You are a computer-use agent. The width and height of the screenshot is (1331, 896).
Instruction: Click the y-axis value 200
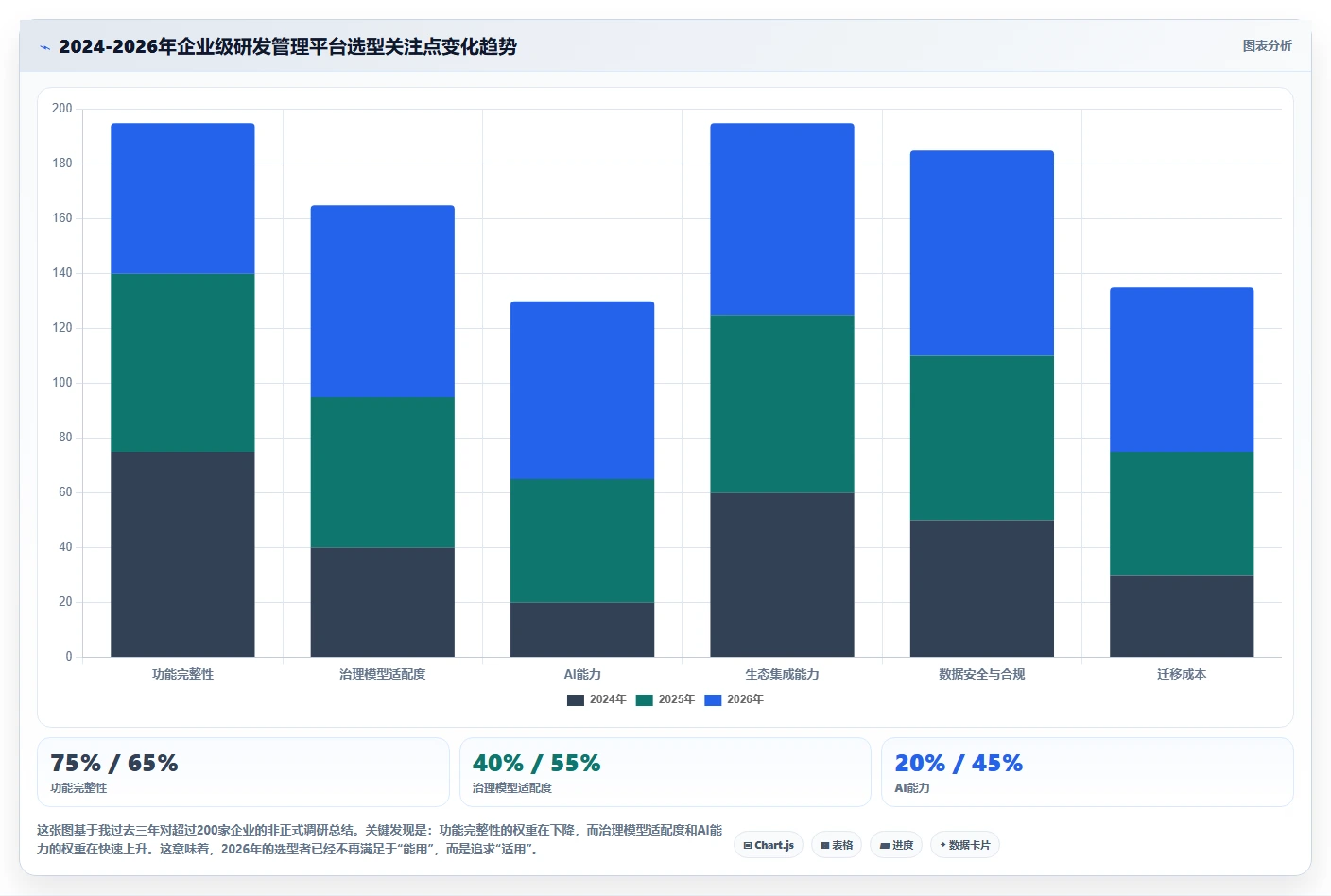62,109
